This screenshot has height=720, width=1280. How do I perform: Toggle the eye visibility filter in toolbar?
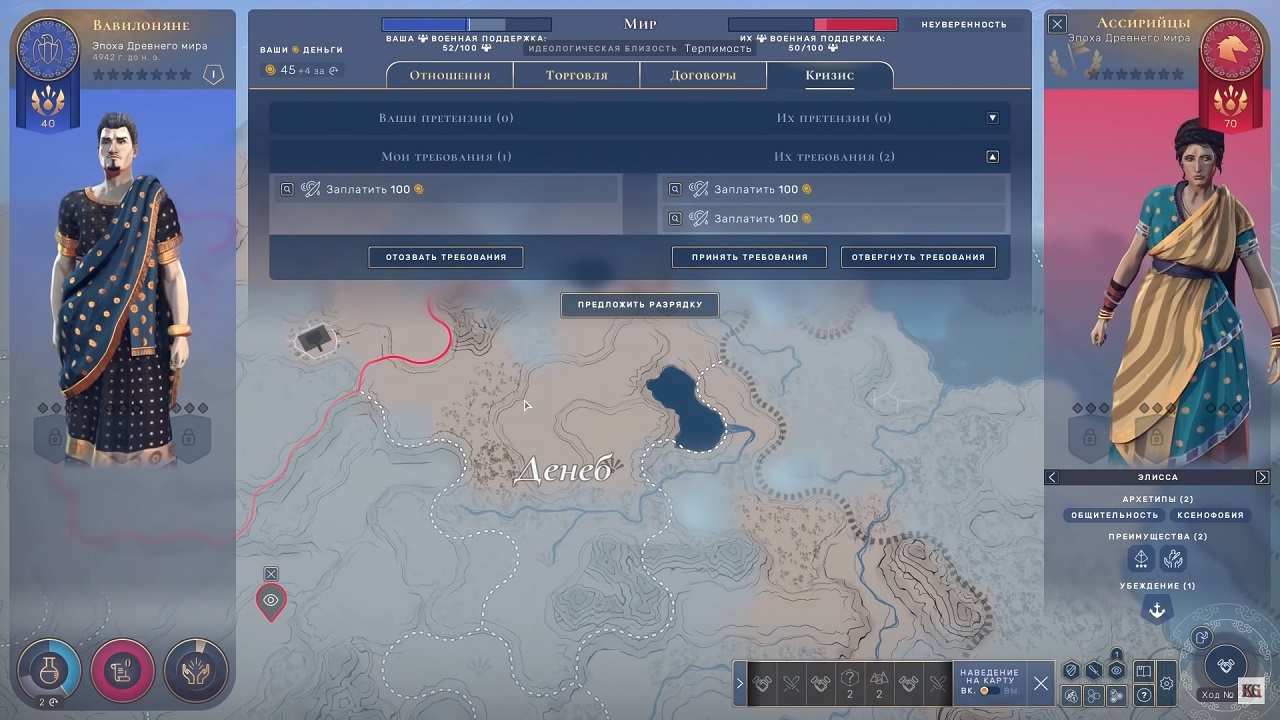coord(1117,671)
